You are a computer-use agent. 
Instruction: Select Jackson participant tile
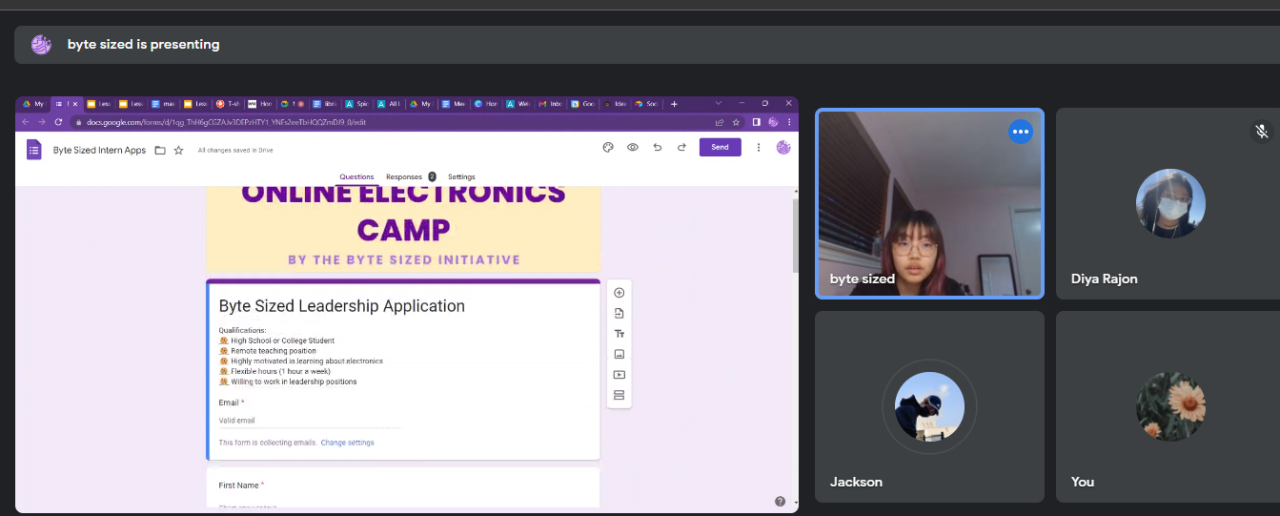tap(930, 406)
